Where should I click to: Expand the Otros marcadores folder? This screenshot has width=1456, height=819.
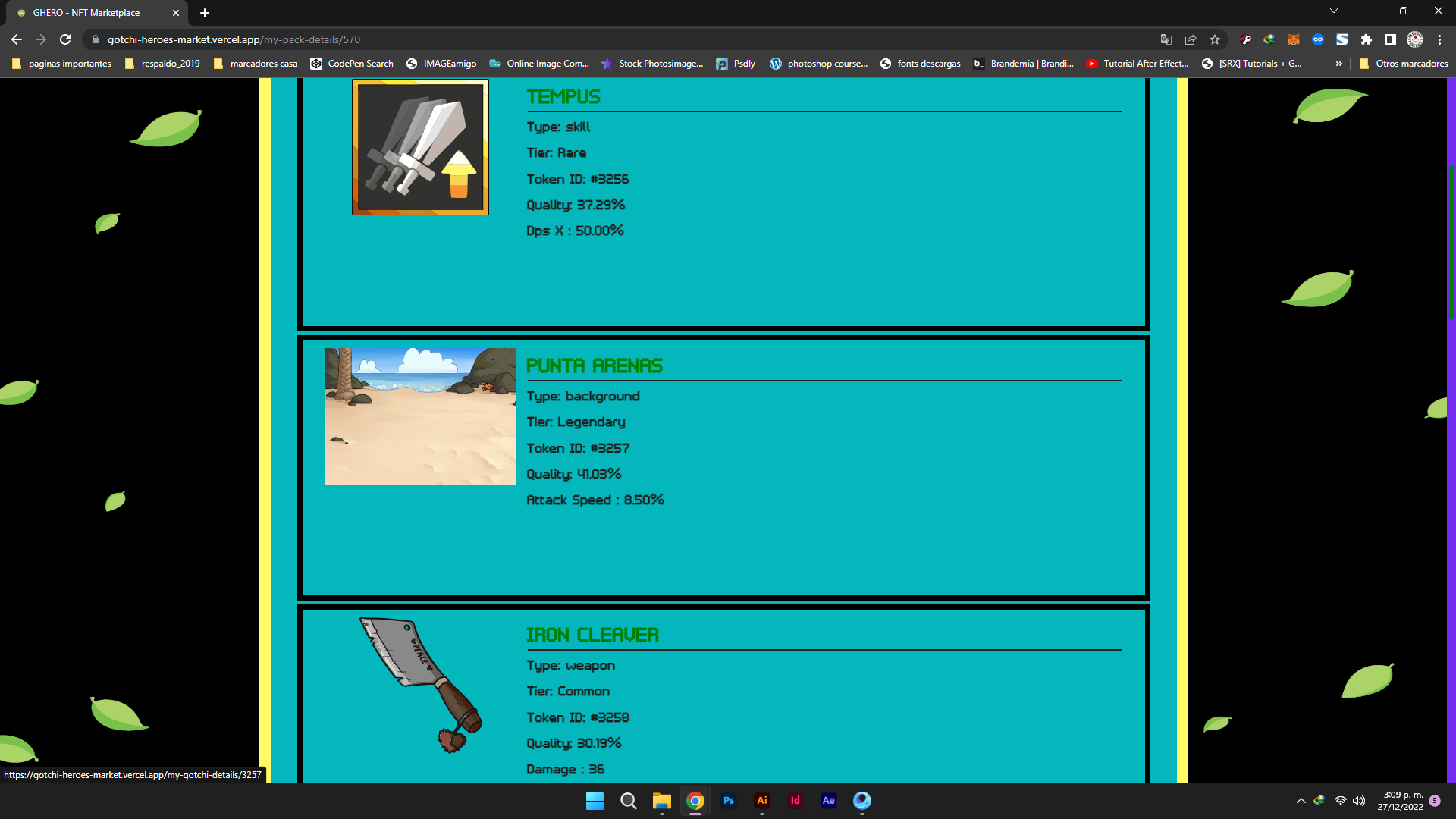tap(1404, 64)
